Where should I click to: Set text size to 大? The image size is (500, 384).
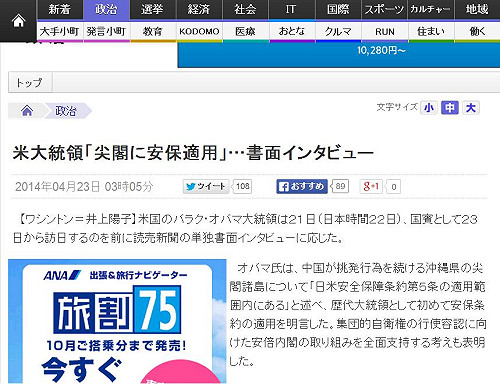tap(471, 108)
